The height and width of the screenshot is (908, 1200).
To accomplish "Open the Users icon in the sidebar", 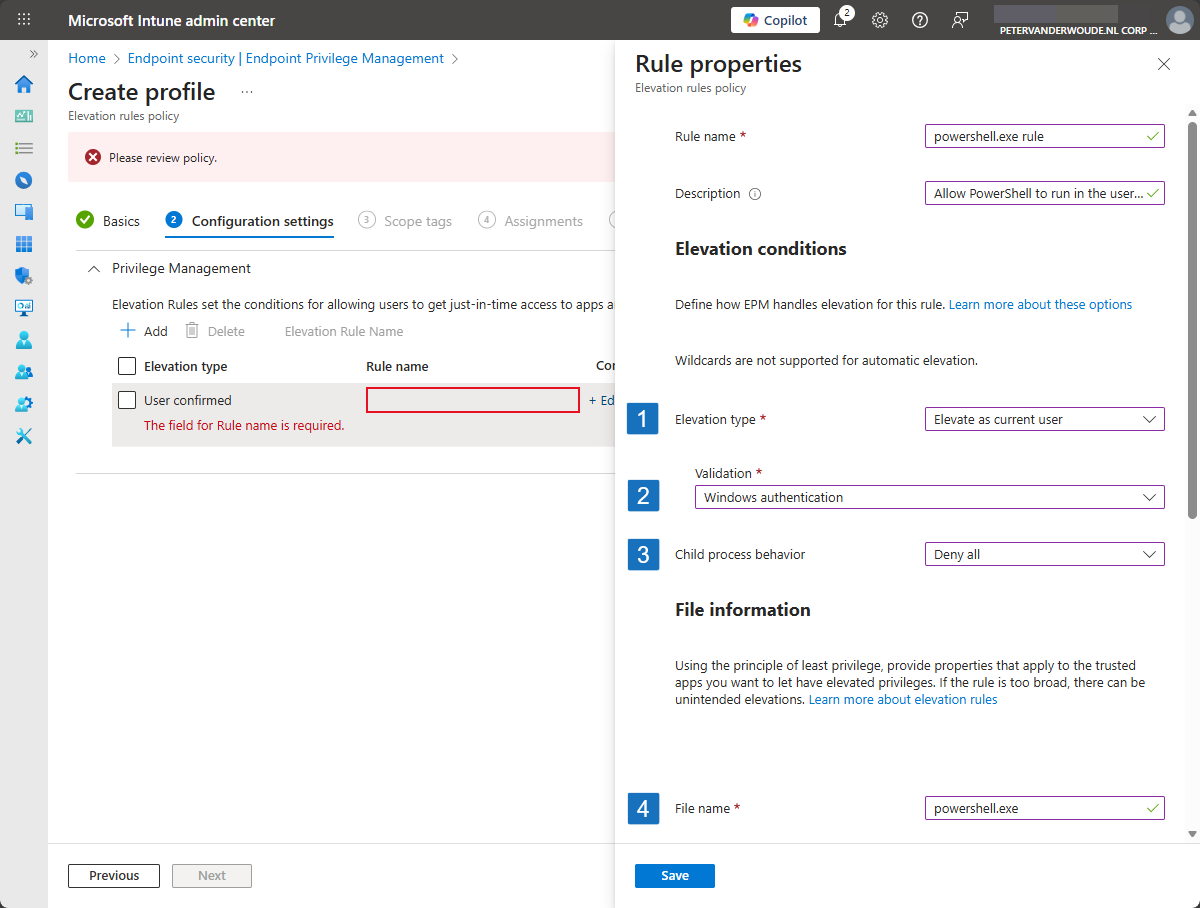I will point(24,340).
